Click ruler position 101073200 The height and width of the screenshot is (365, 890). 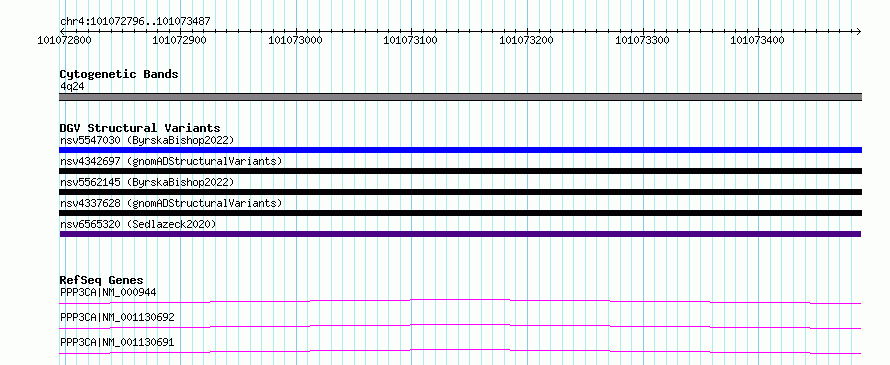[526, 40]
